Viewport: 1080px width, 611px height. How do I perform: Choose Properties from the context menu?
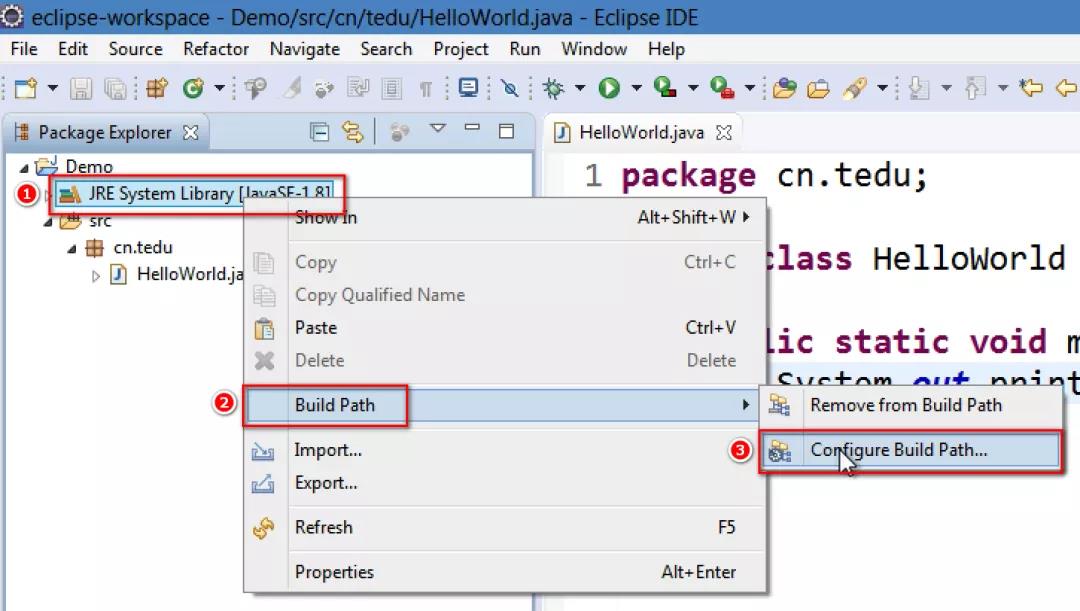coord(504,572)
